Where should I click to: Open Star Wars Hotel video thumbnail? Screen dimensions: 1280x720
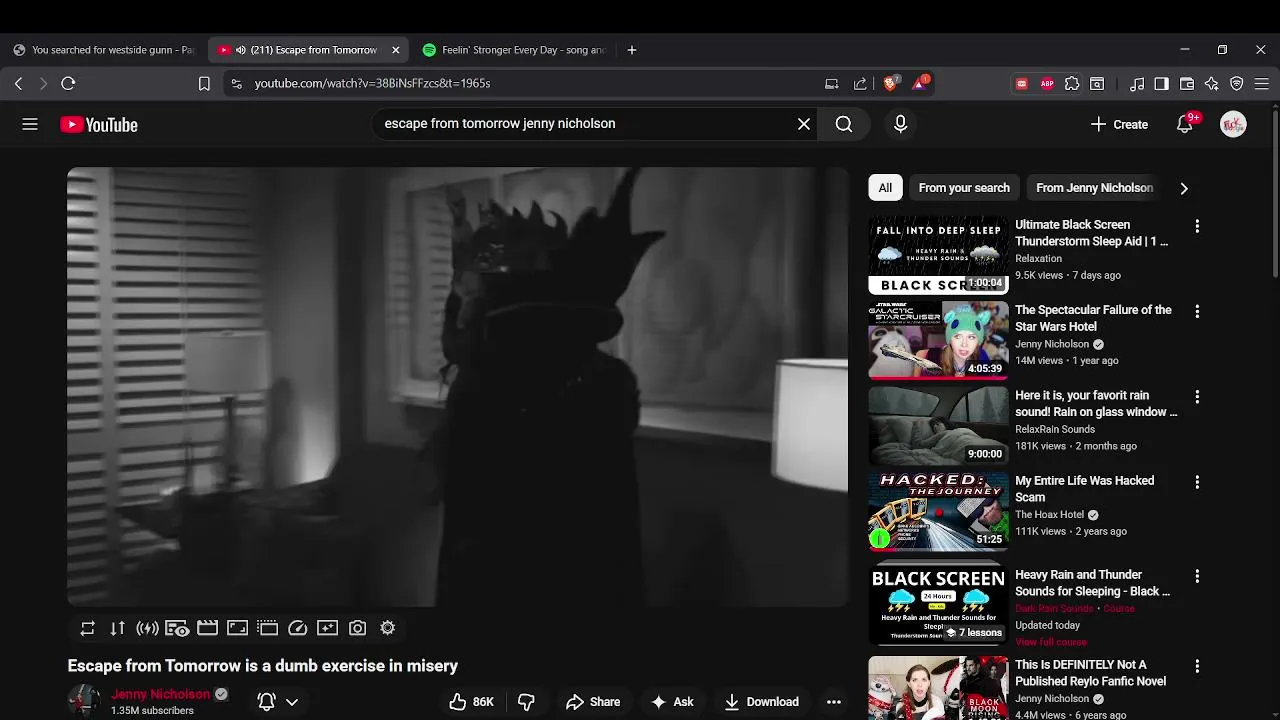938,341
